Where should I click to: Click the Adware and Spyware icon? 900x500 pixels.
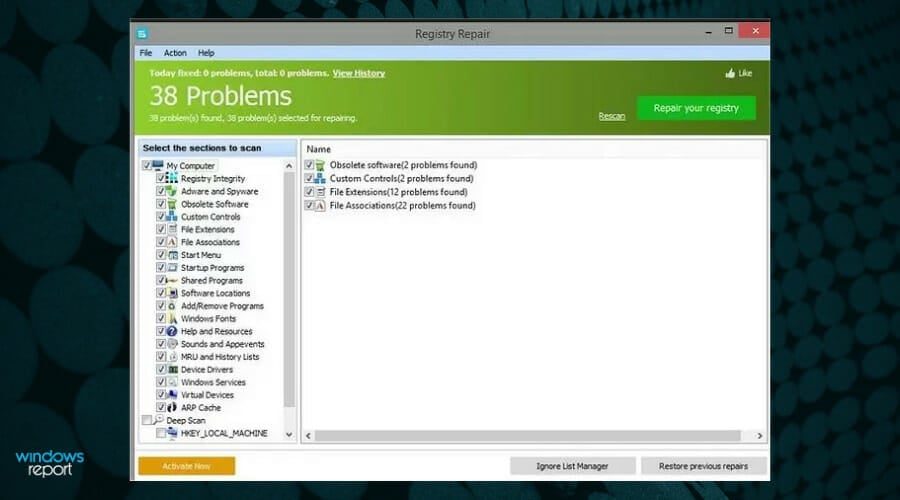pyautogui.click(x=172, y=191)
